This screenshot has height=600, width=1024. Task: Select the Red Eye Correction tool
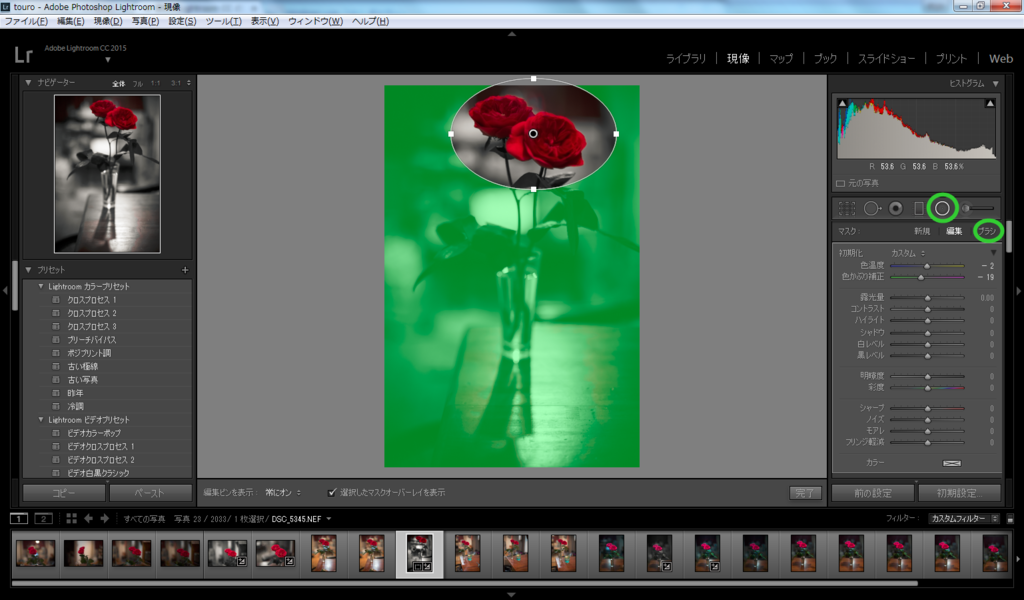[896, 208]
